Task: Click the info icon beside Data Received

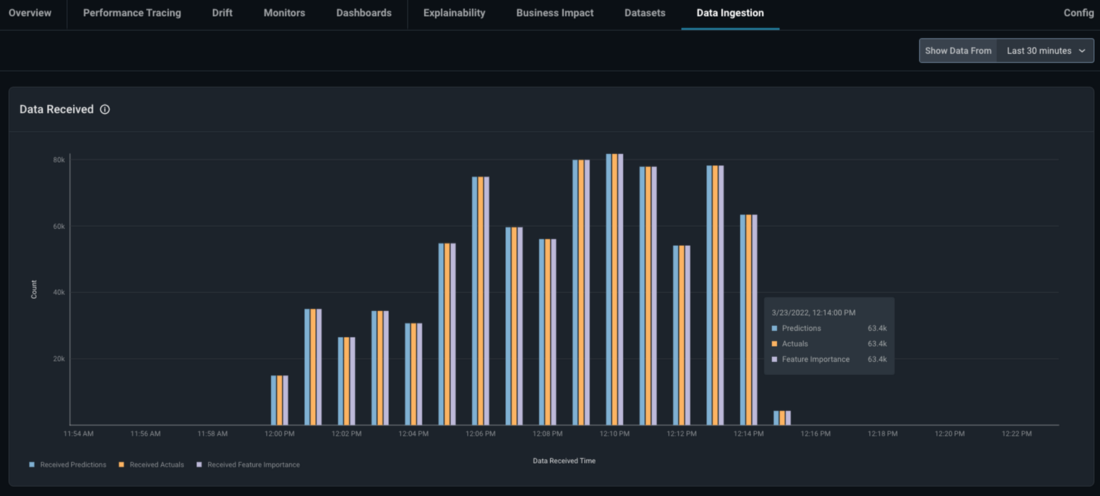Action: [105, 109]
